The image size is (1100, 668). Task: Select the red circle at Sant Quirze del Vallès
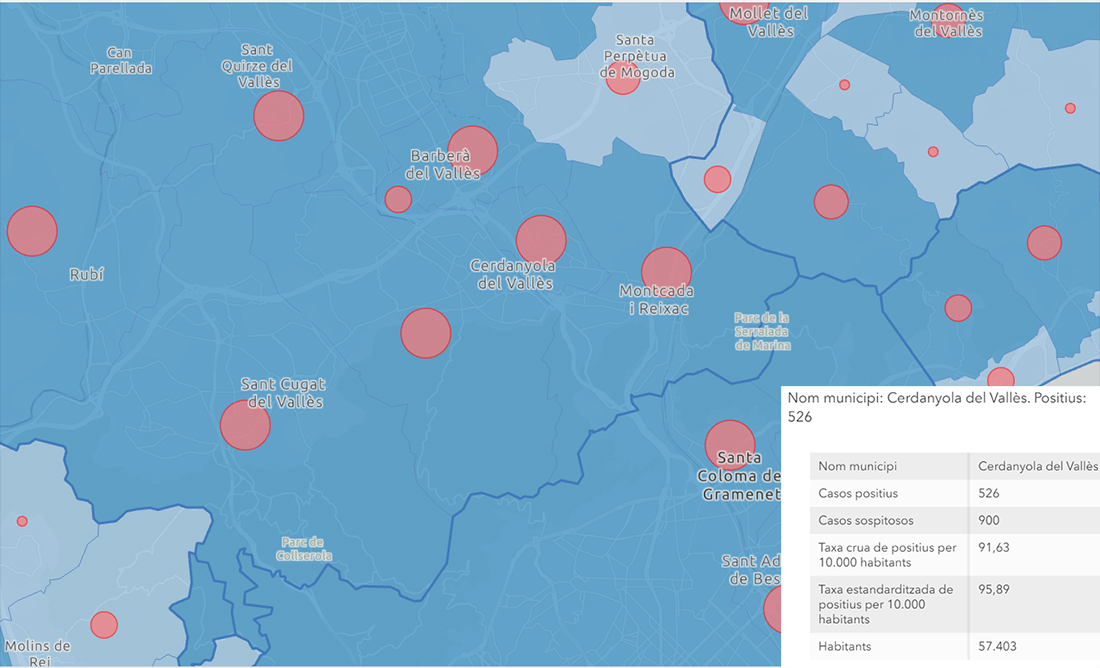pos(279,116)
